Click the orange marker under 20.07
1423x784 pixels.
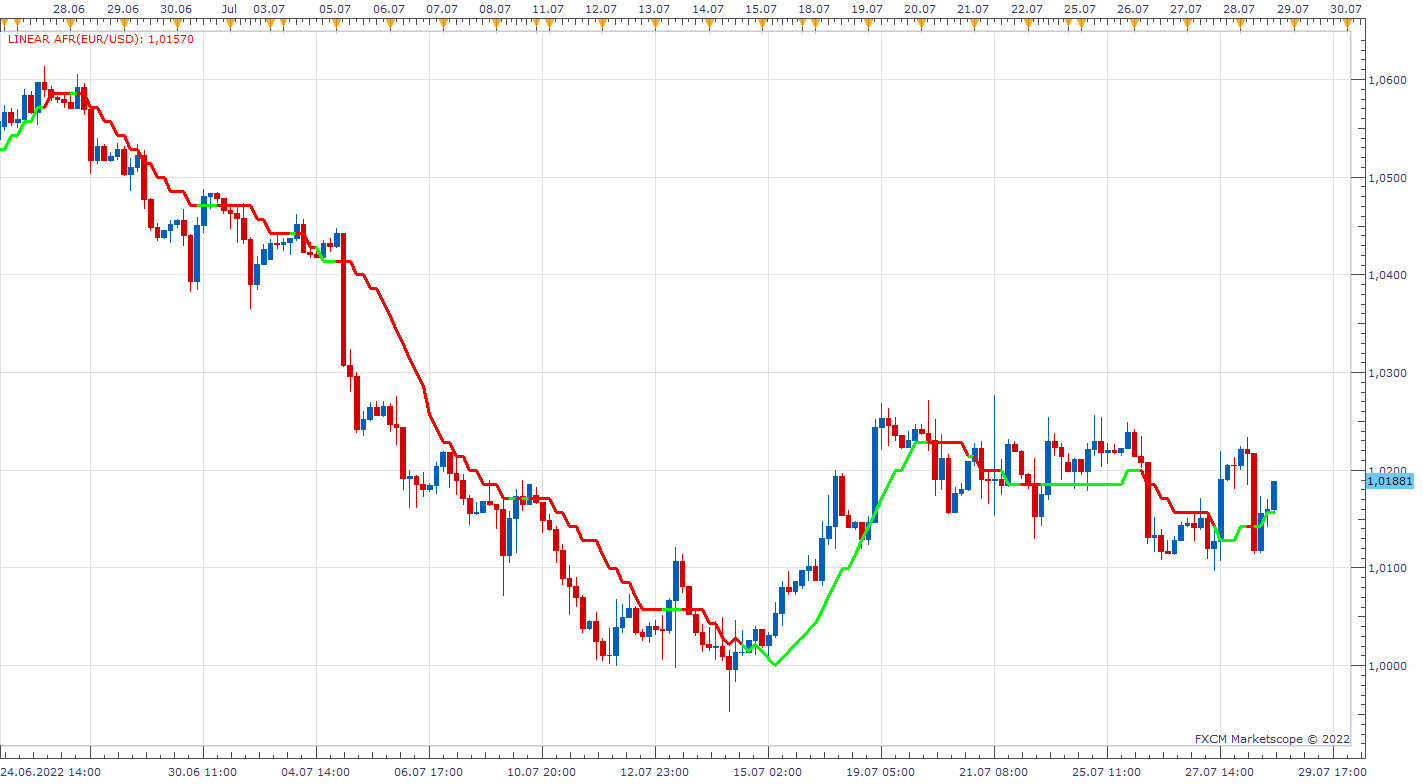coord(920,23)
